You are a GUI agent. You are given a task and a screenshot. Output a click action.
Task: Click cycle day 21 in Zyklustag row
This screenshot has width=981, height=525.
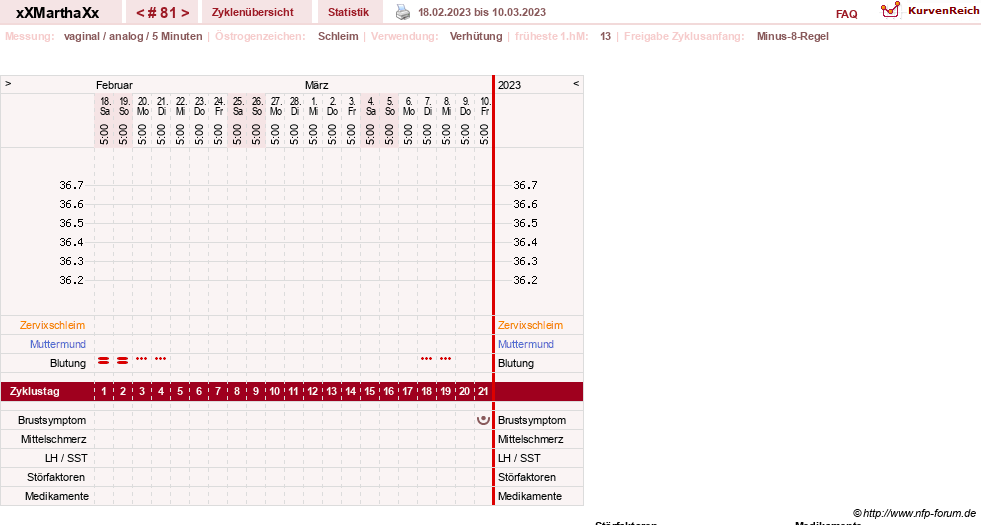click(483, 391)
